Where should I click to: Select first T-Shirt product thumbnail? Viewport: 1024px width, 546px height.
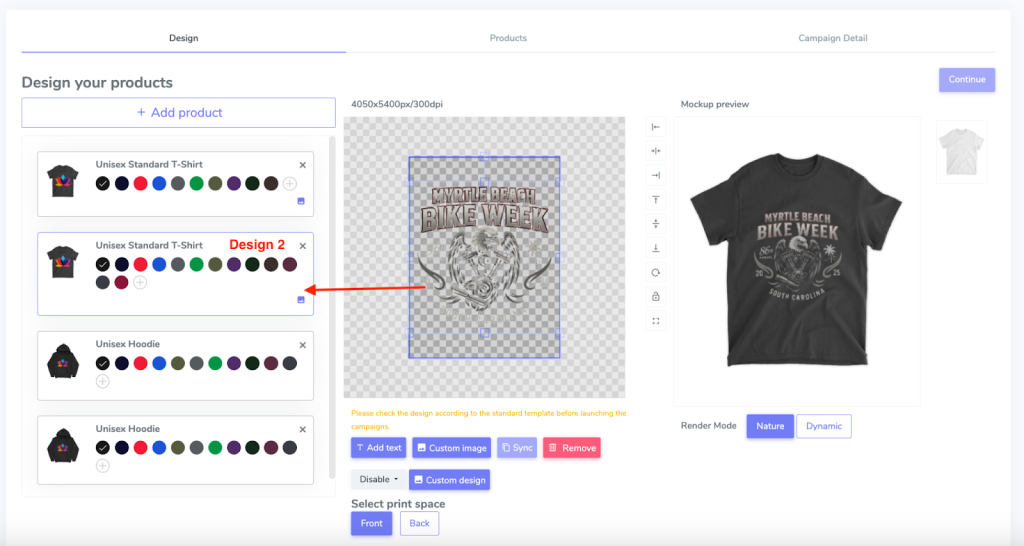[63, 181]
